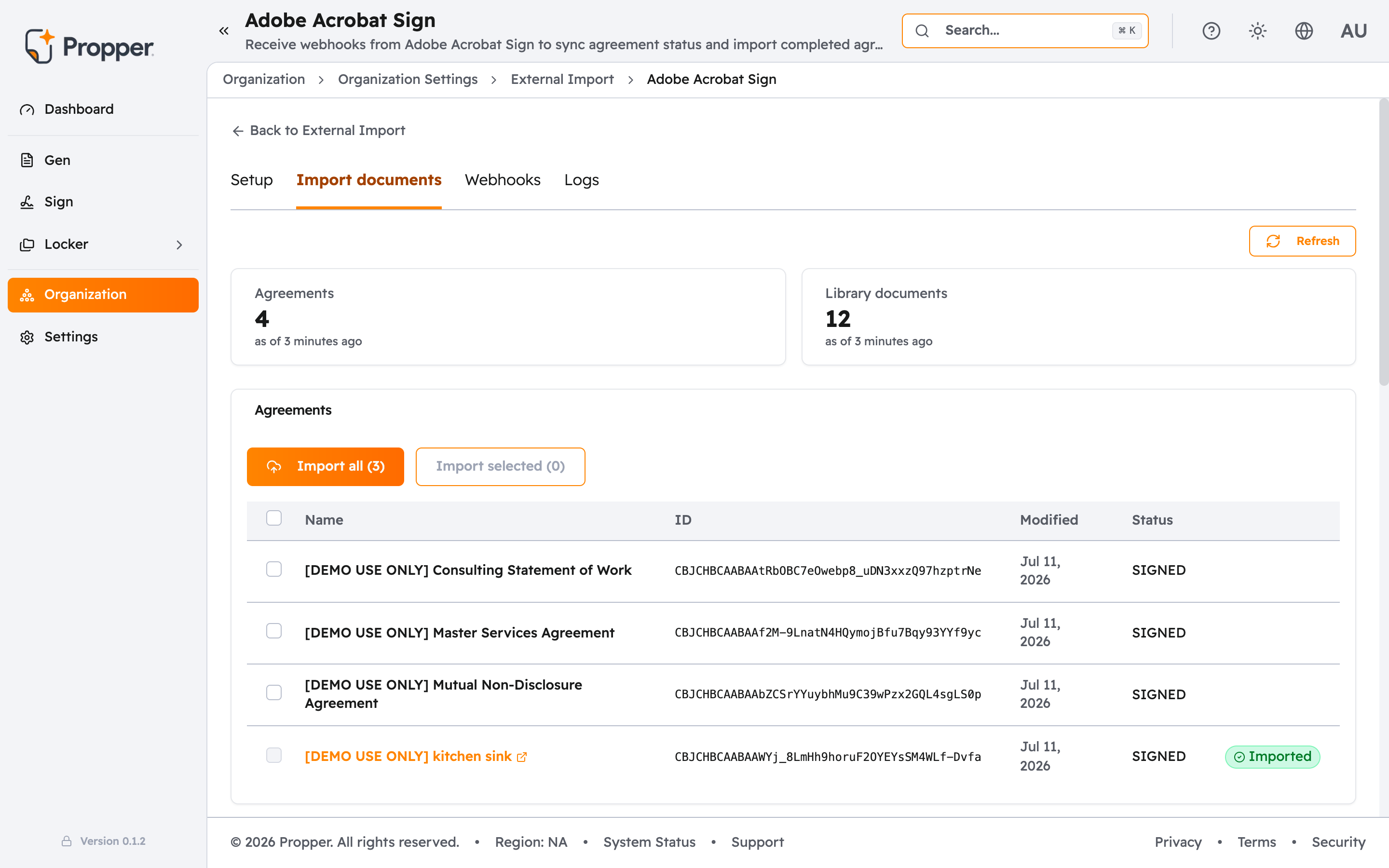Collapse the sidebar with double-chevron icon
Viewport: 1389px width, 868px height.
(224, 31)
